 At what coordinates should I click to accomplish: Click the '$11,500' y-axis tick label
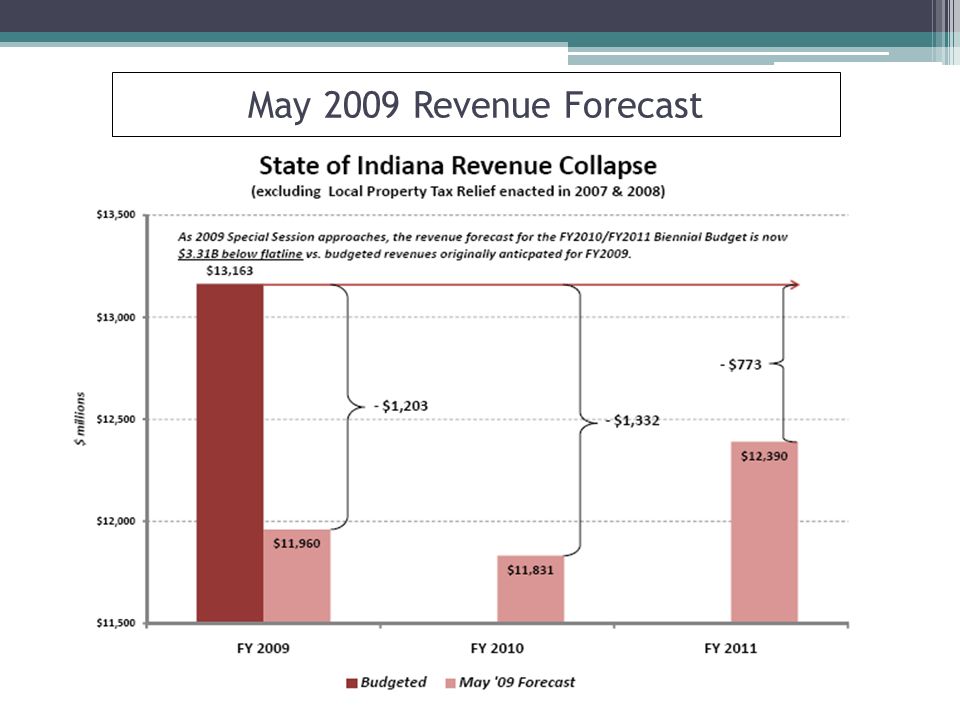[x=116, y=623]
